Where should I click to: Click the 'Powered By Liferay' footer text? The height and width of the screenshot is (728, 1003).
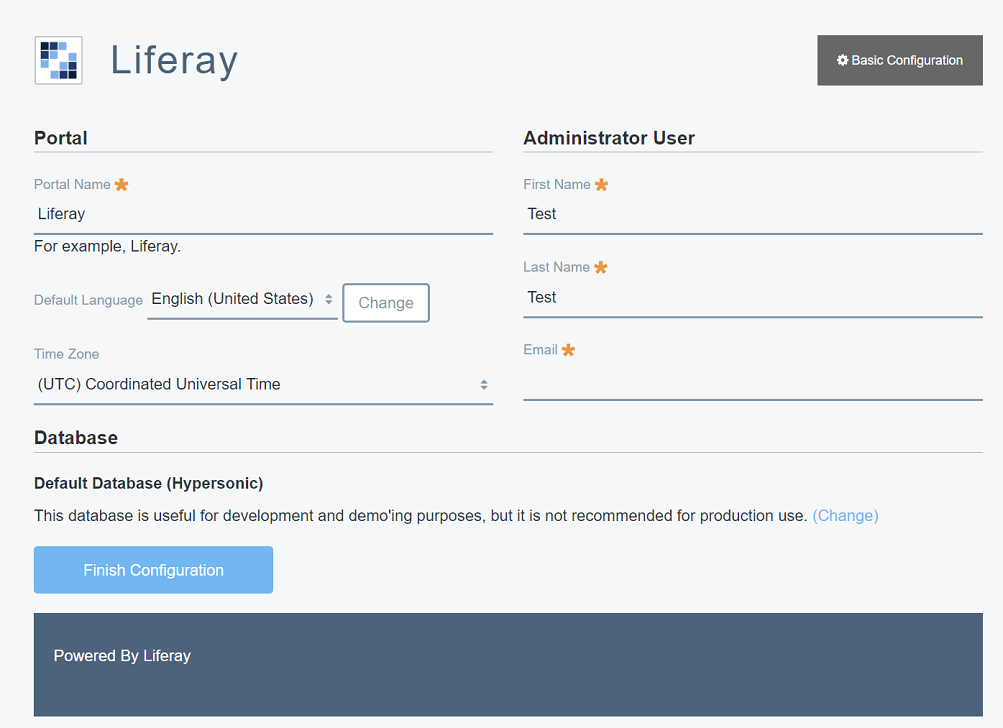tap(122, 656)
